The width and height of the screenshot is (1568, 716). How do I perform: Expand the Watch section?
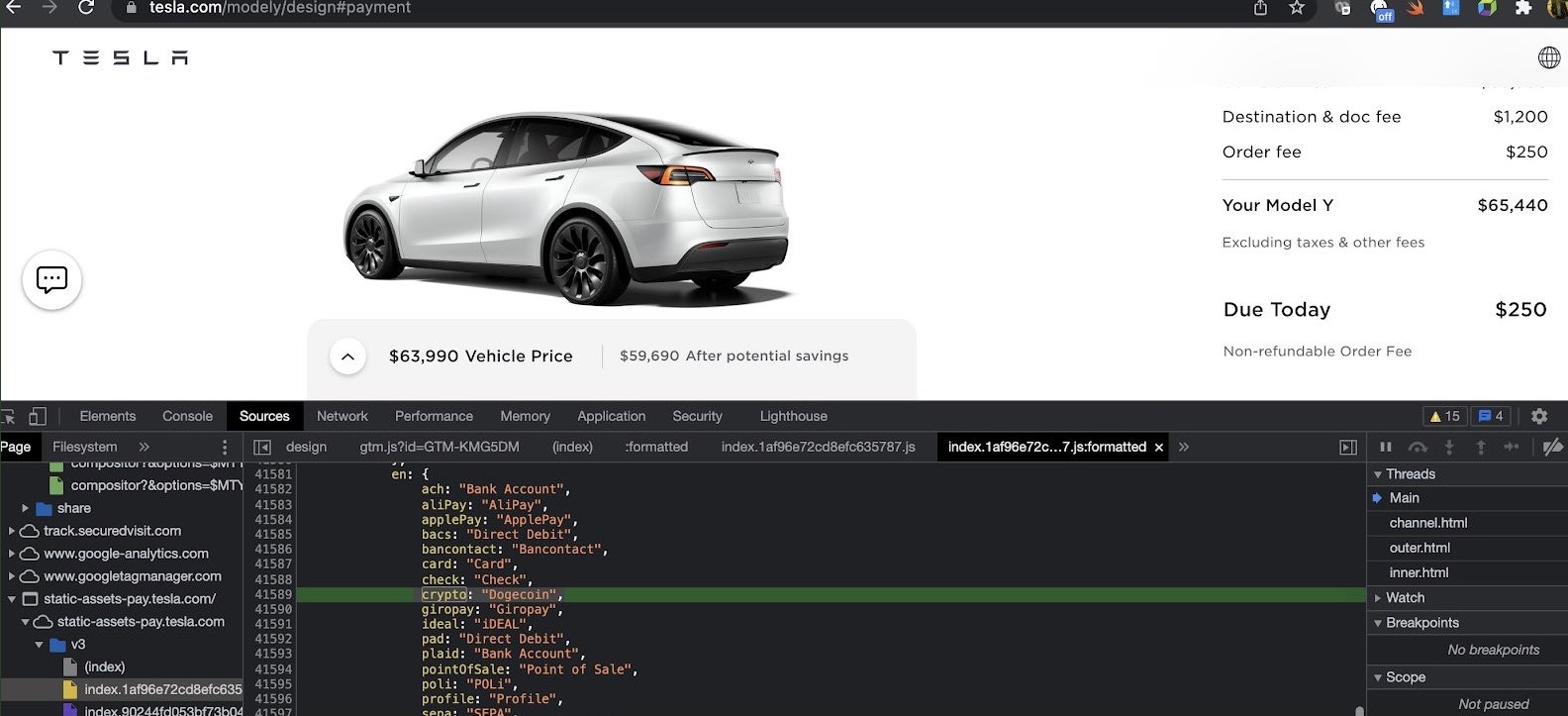(1378, 598)
